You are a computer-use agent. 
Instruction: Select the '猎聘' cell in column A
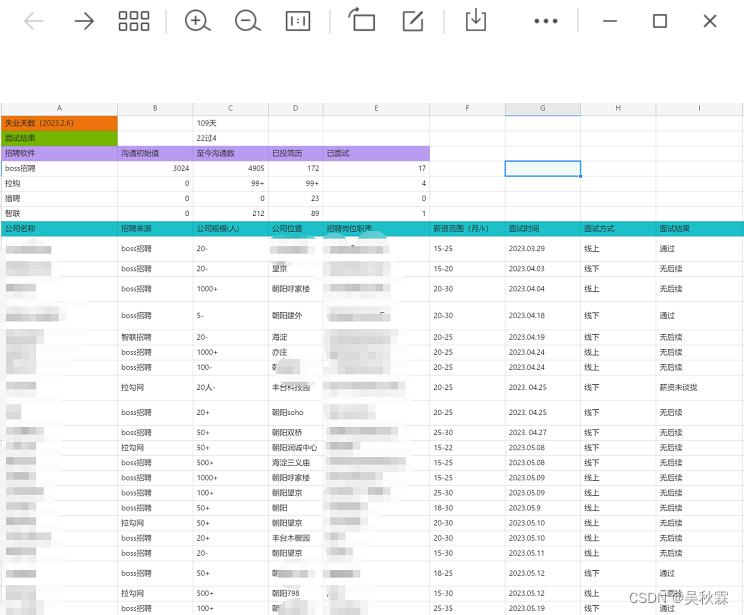tap(59, 198)
